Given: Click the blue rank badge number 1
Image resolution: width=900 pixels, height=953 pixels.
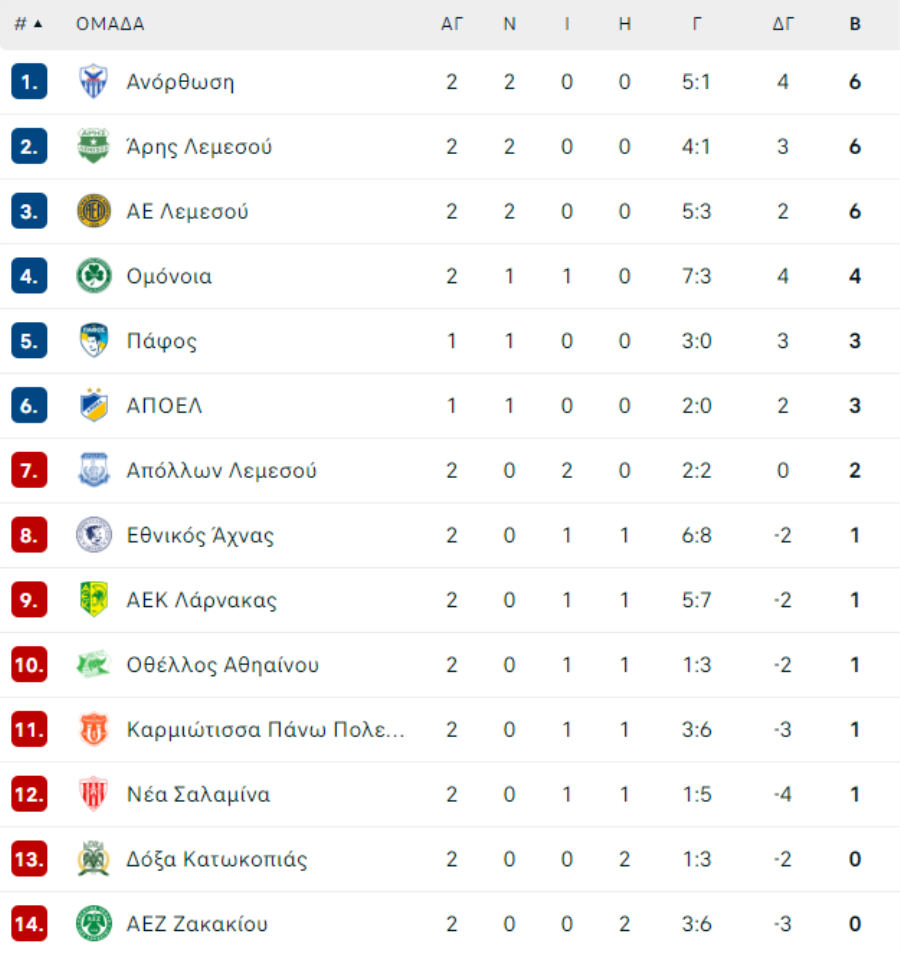Looking at the screenshot, I should [x=29, y=81].
